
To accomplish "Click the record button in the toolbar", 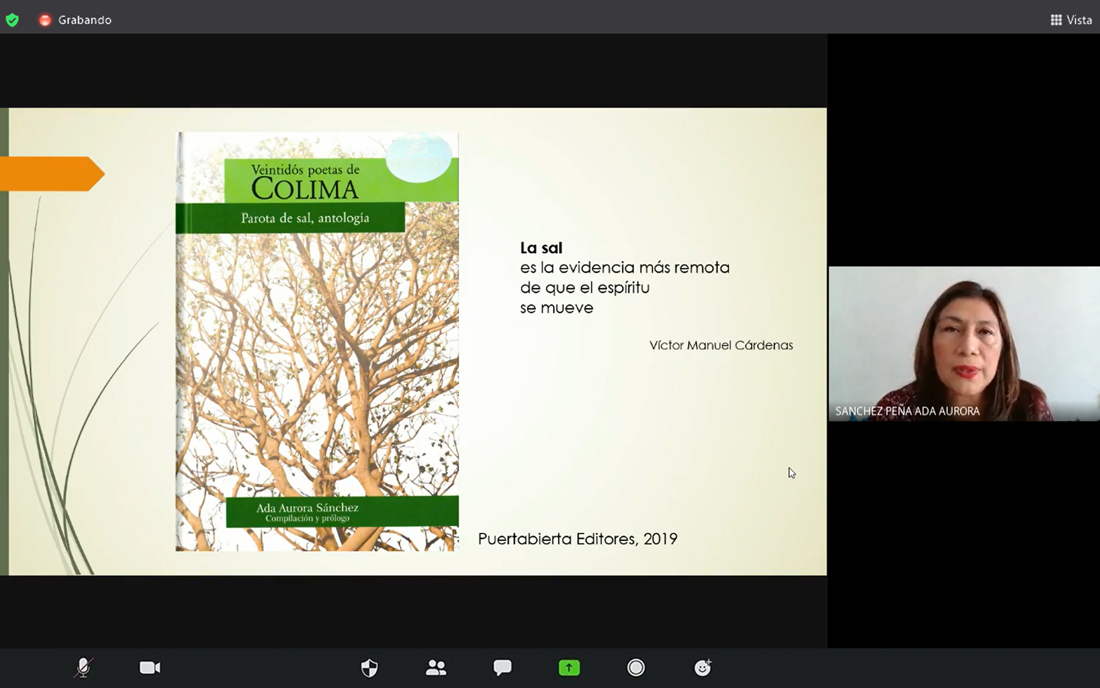I will (636, 668).
